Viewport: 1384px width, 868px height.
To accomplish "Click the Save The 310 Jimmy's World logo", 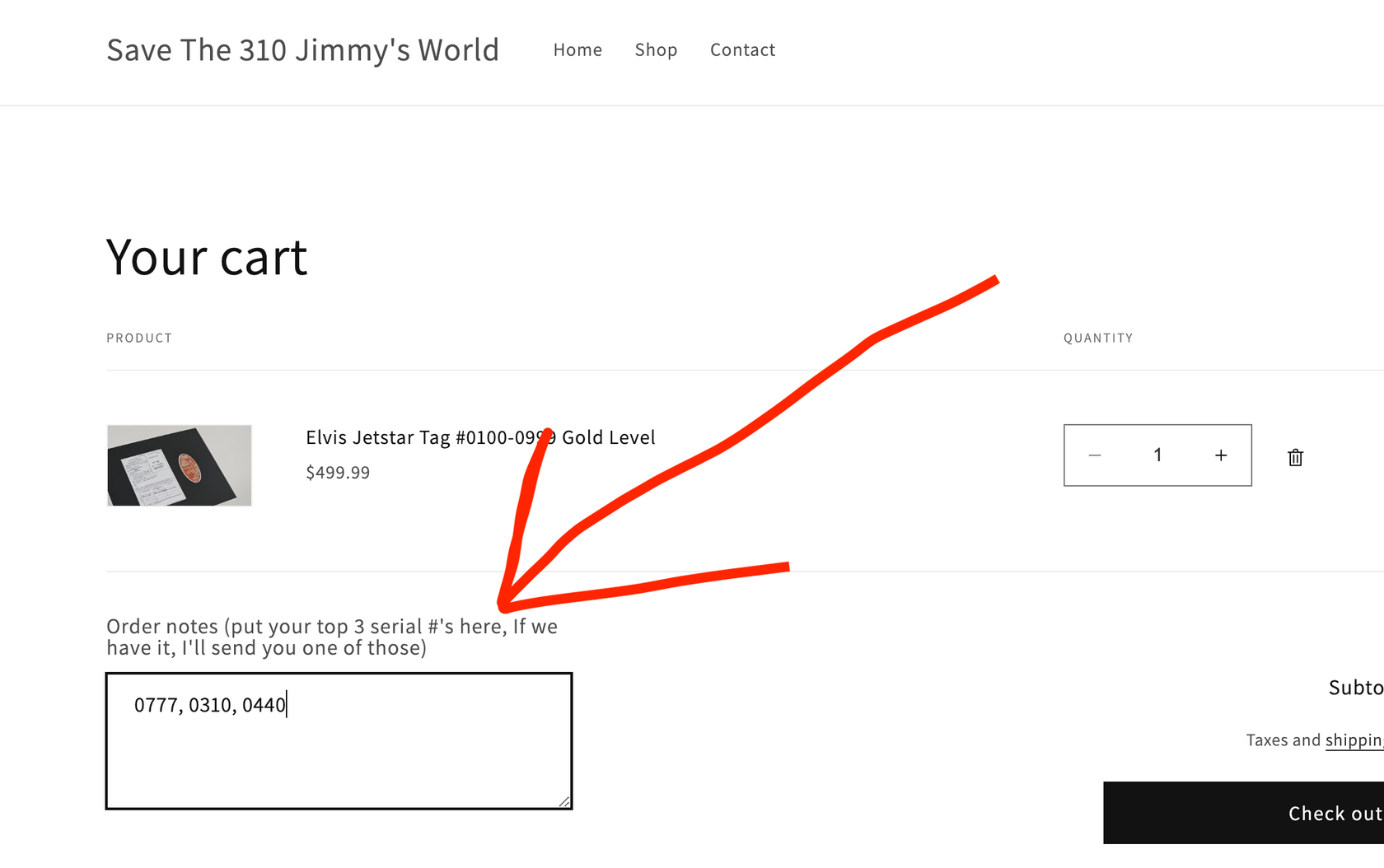I will [302, 49].
